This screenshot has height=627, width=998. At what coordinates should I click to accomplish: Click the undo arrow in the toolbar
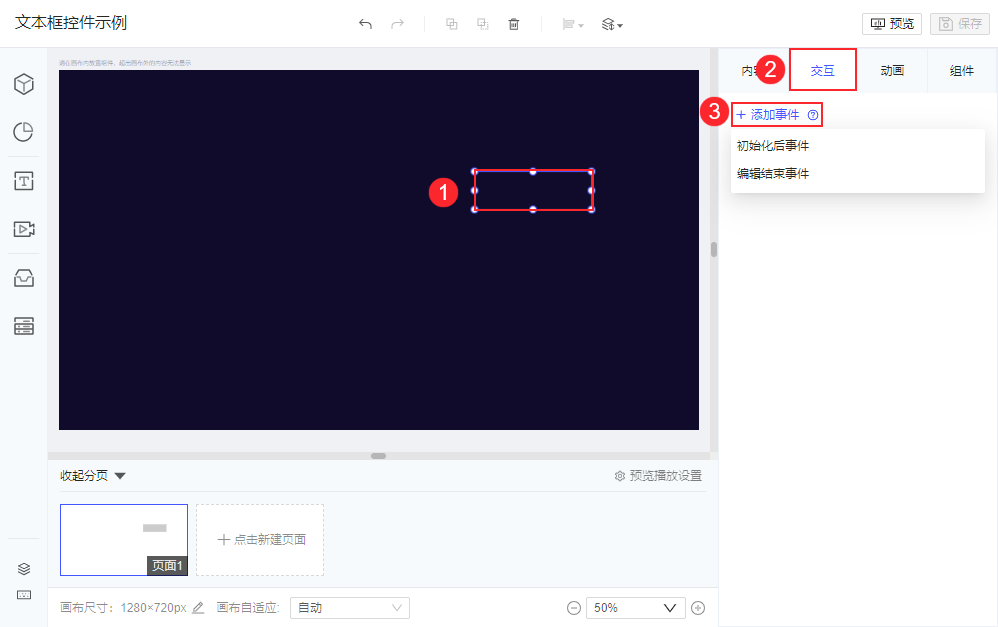pos(365,24)
